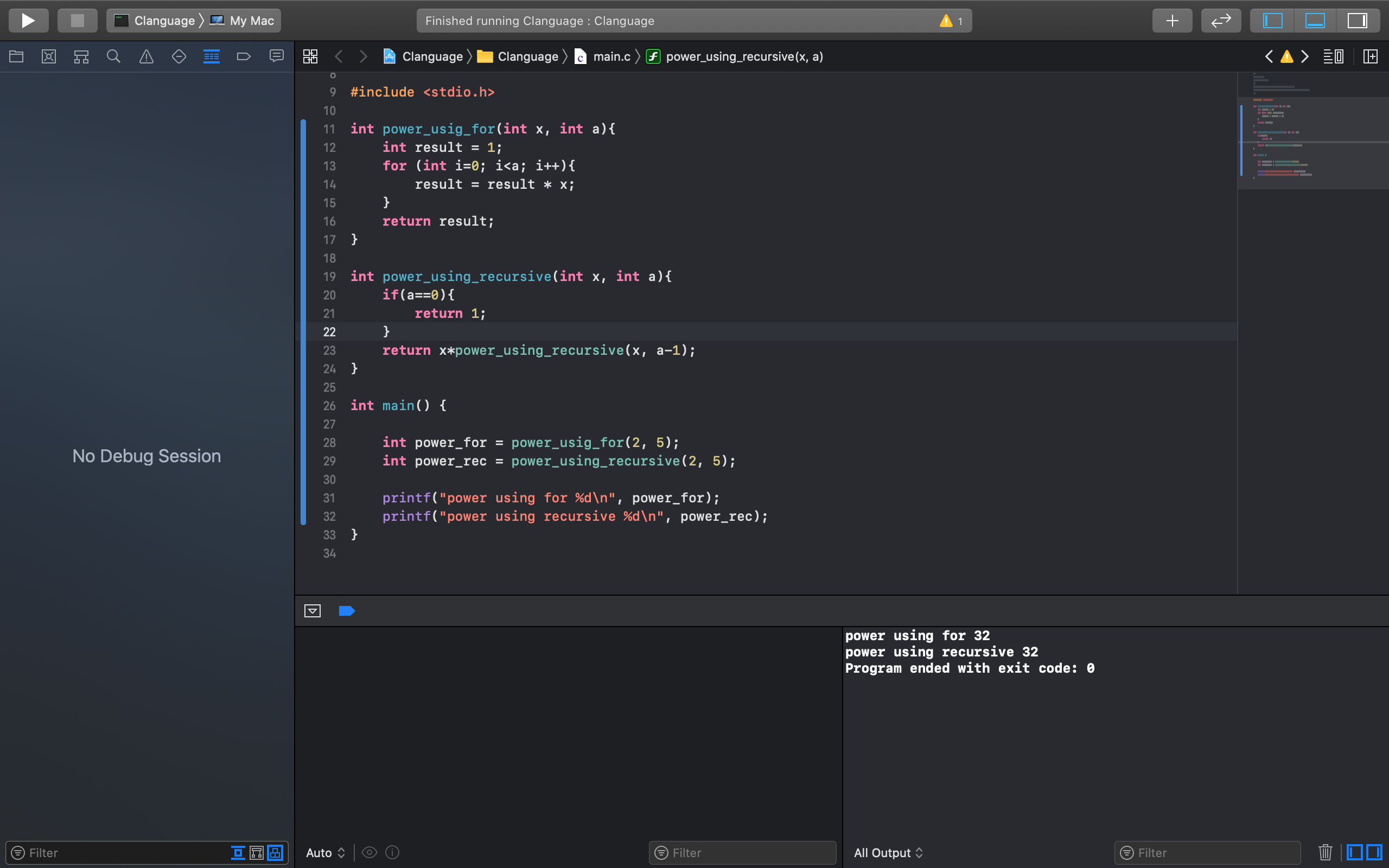Viewport: 1389px width, 868px height.
Task: Open the Find navigator magnifier icon
Action: coord(113,56)
